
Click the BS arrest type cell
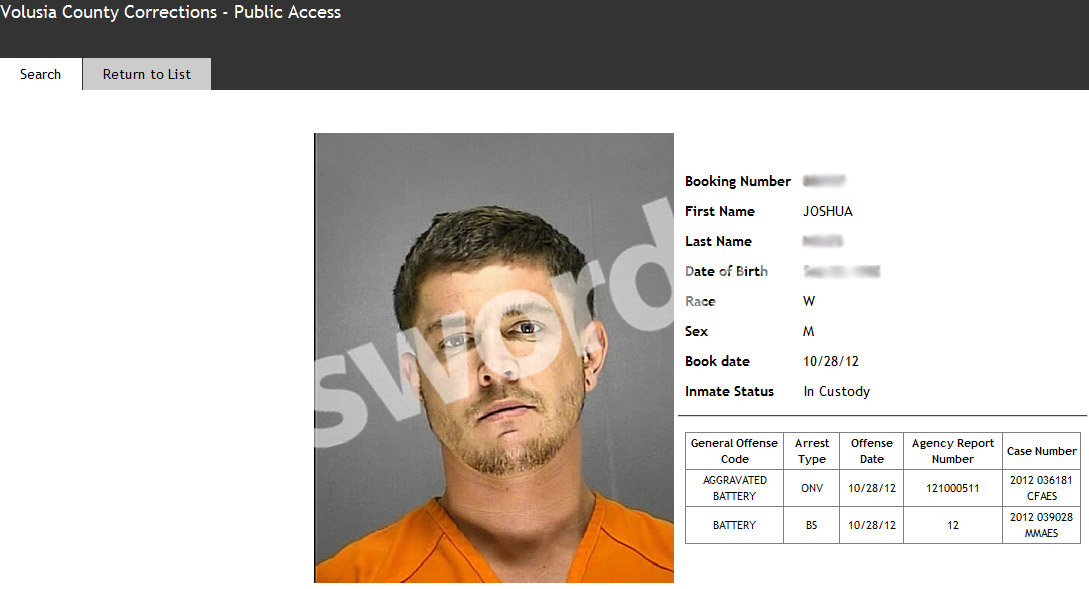pyautogui.click(x=811, y=525)
